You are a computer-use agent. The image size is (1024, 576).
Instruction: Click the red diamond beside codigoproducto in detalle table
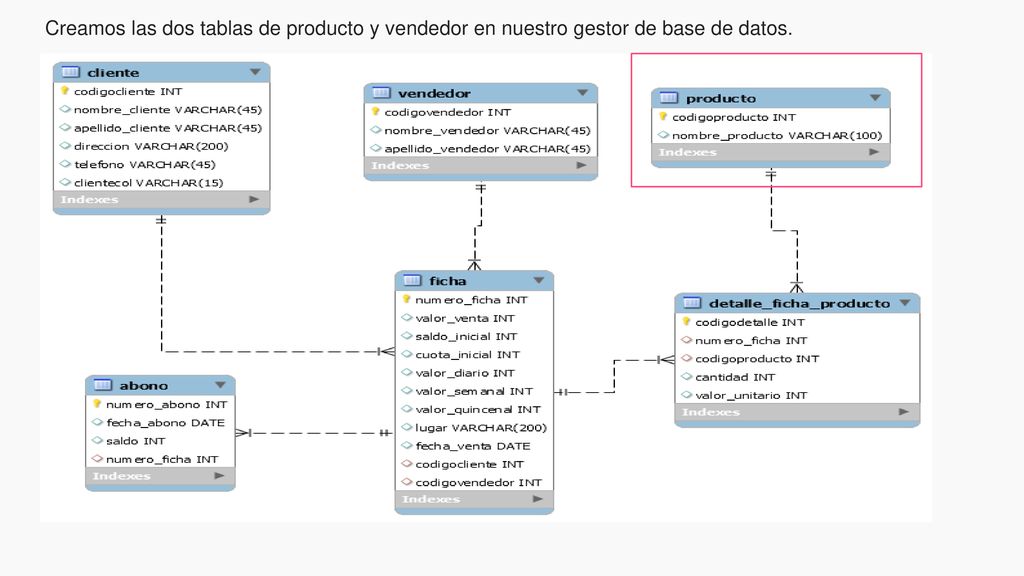tap(686, 358)
